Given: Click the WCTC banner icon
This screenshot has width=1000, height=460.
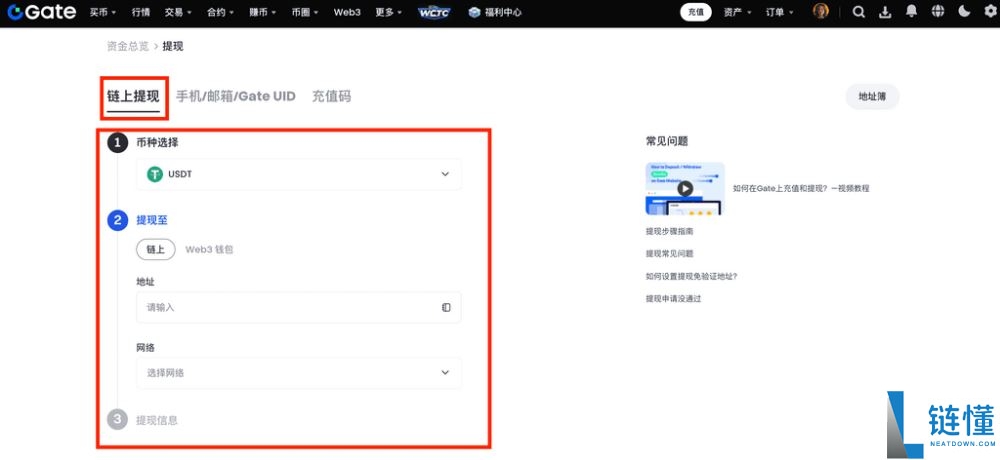Looking at the screenshot, I should click(x=434, y=12).
